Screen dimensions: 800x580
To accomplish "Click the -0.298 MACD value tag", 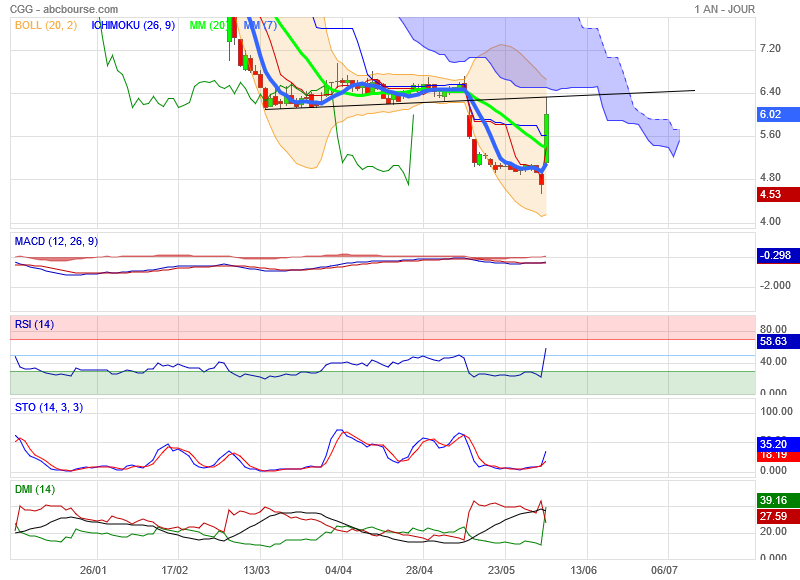I will point(778,256).
